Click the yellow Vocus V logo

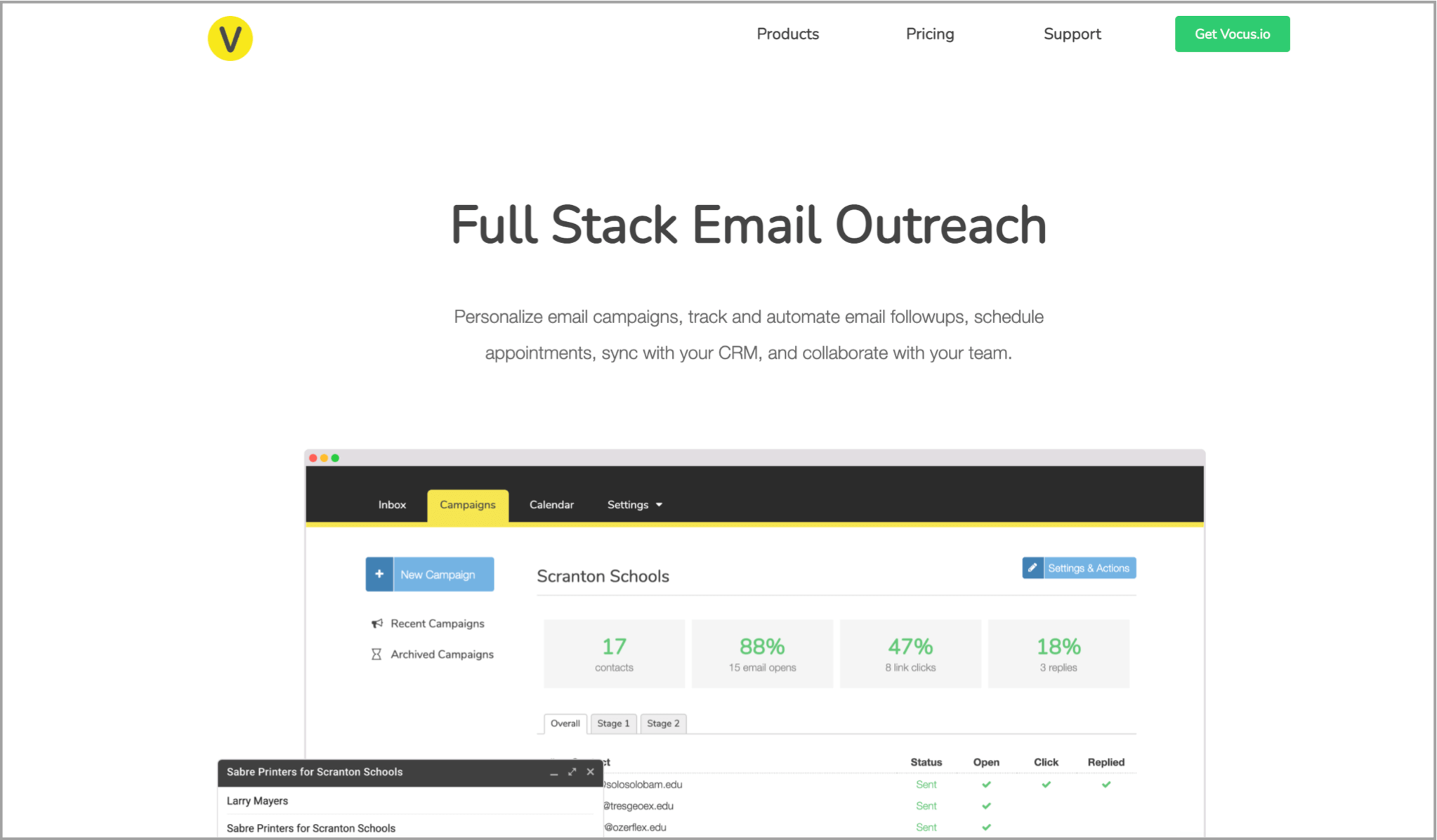click(x=230, y=39)
